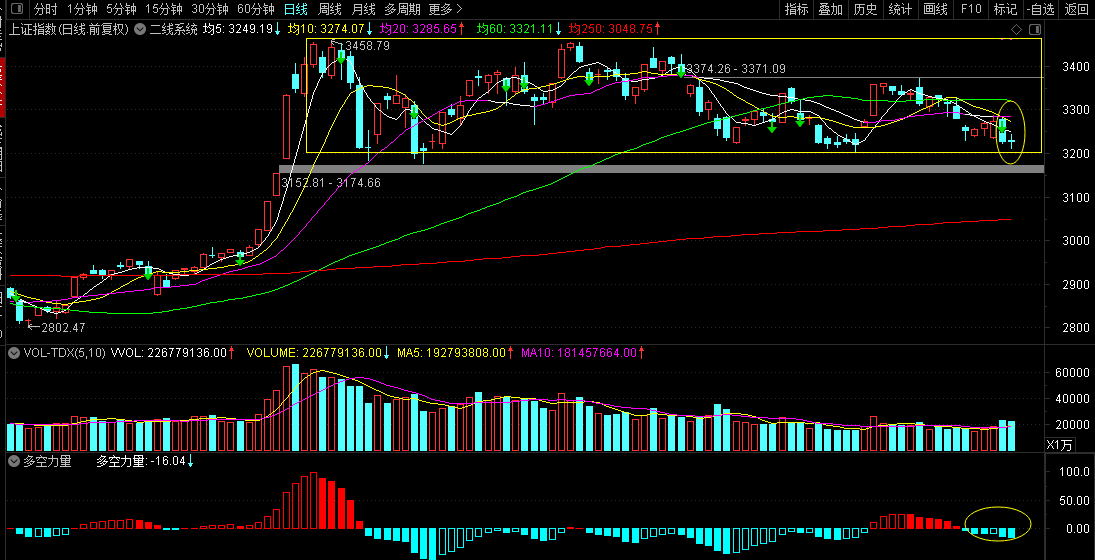
Task: Switch to the 周线 weekly tab
Action: pos(330,9)
